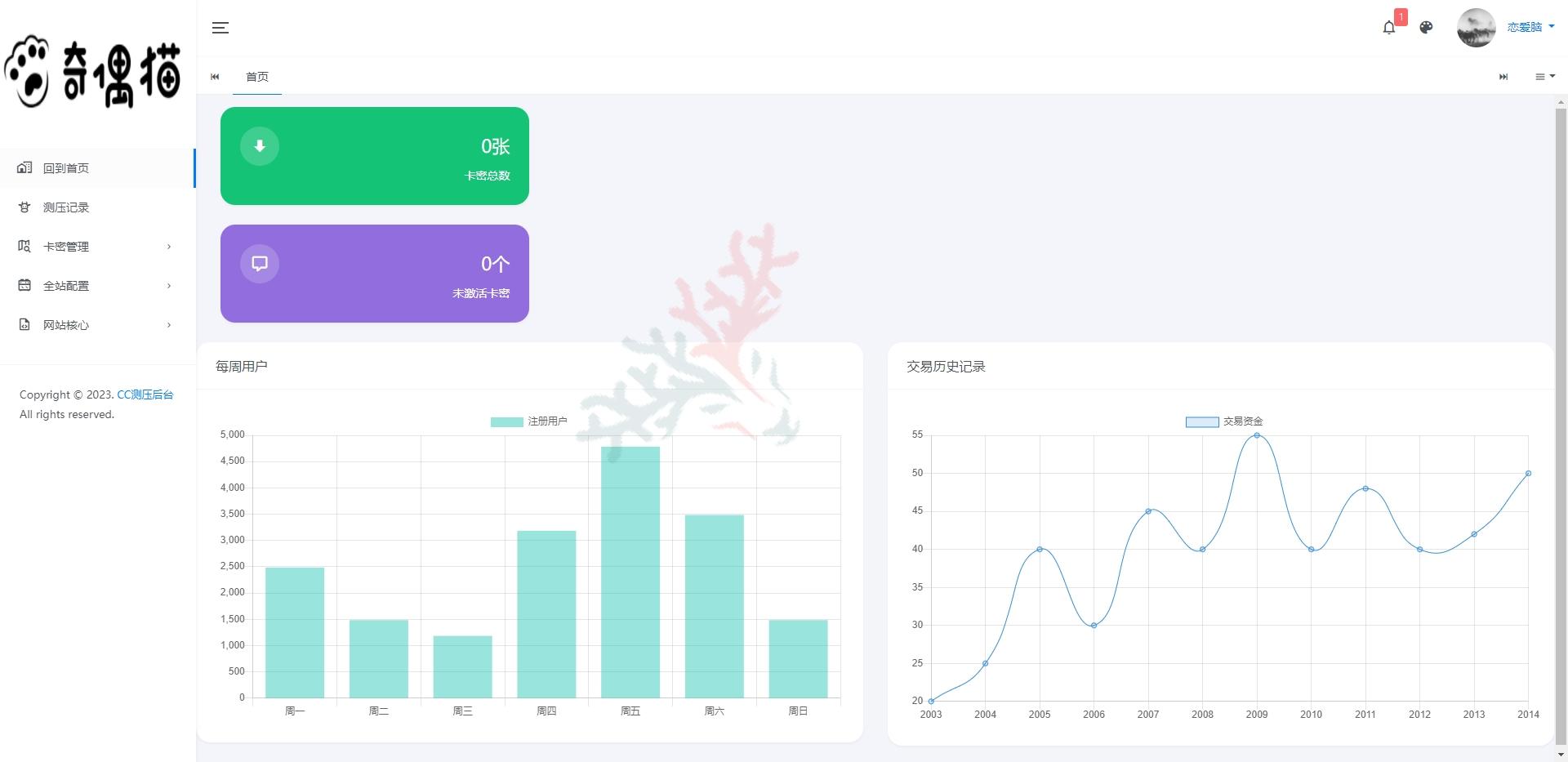
Task: Click the 2009 peak data point
Action: click(x=1257, y=435)
